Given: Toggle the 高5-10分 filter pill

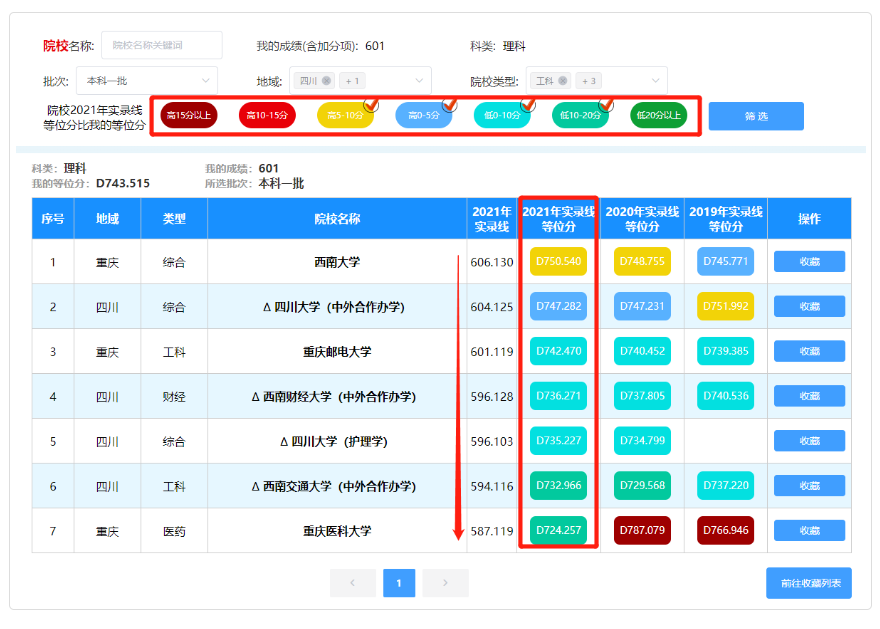Looking at the screenshot, I should (346, 116).
